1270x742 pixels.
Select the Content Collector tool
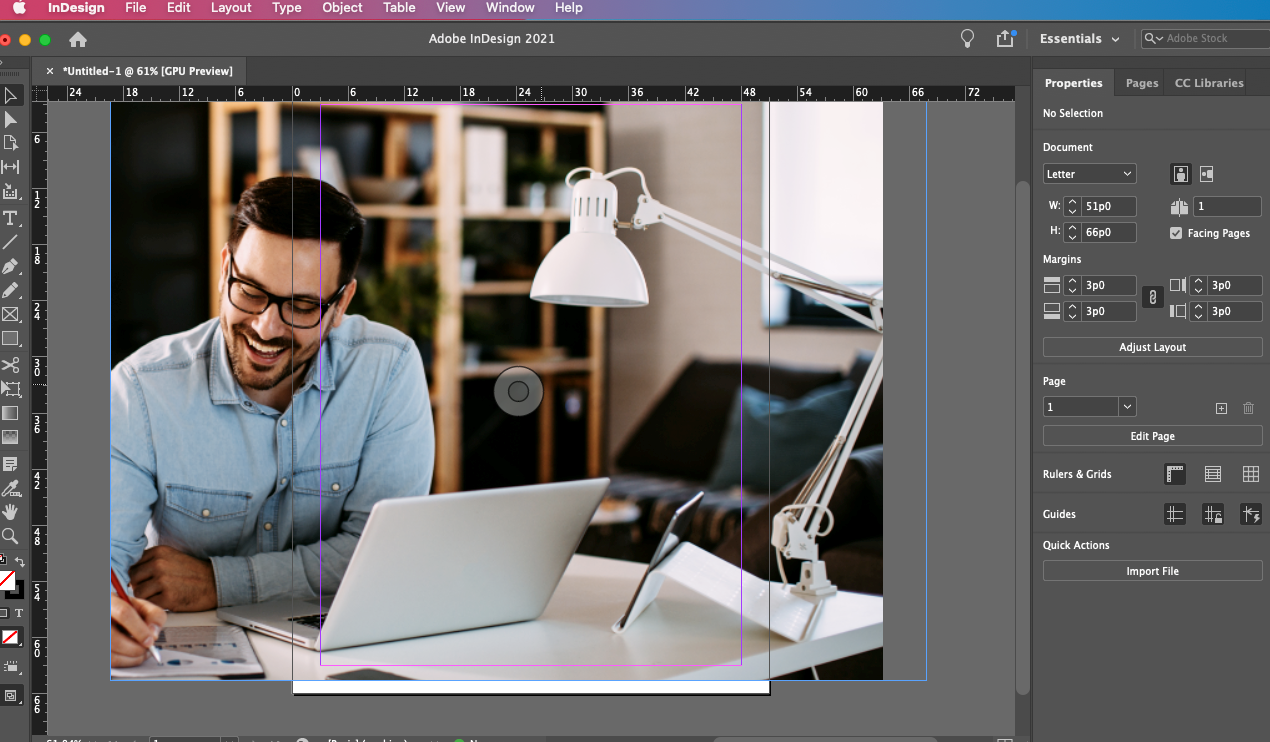coord(10,191)
